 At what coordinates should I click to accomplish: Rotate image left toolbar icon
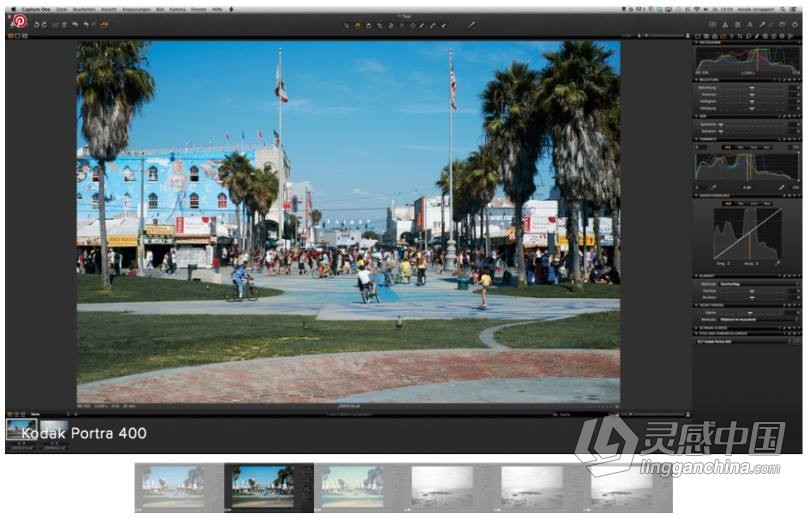37,25
